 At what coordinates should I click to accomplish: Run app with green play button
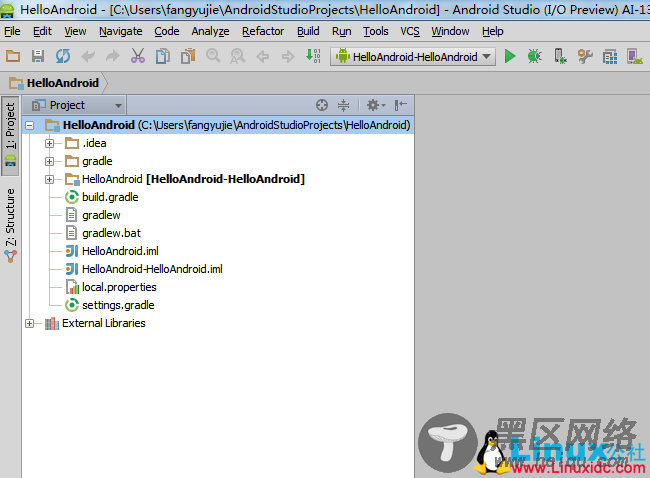click(510, 56)
